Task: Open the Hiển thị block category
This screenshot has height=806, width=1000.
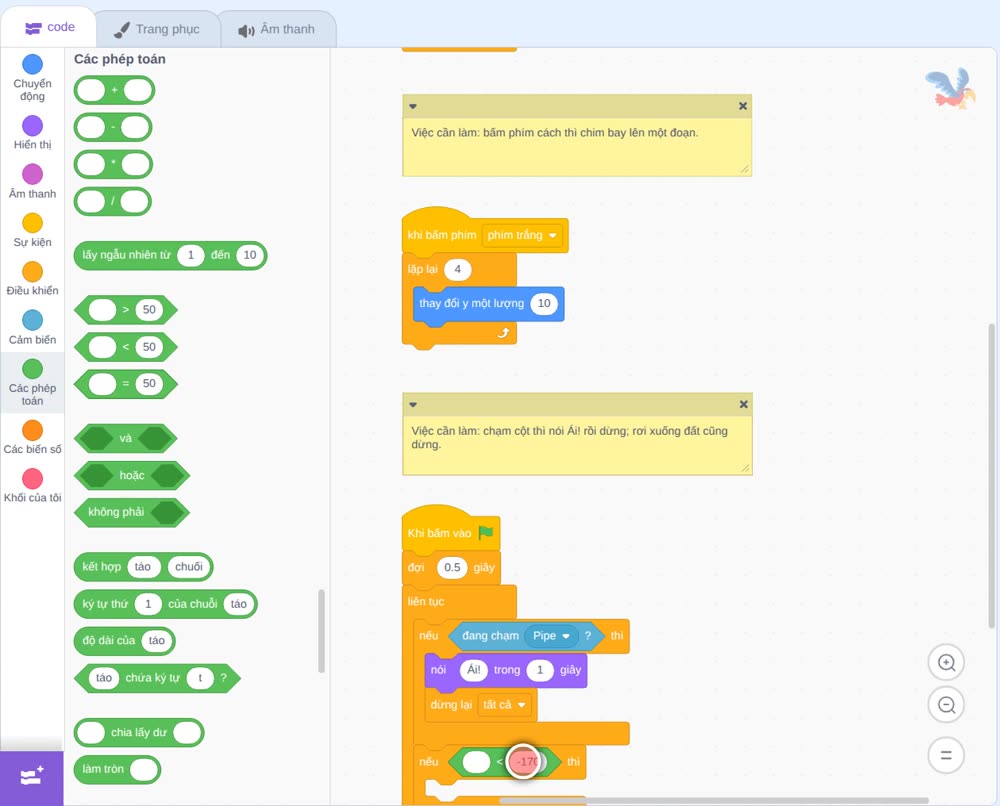Action: [x=32, y=133]
